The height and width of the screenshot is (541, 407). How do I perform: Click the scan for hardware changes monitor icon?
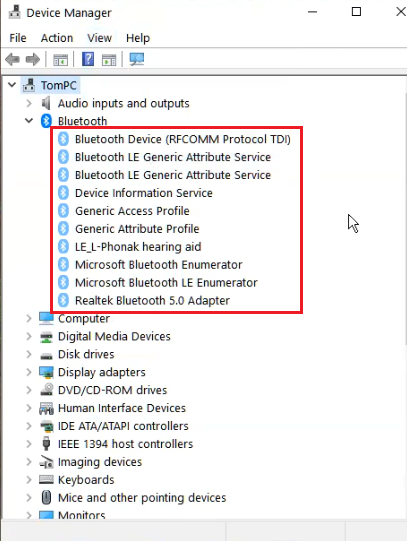[x=137, y=59]
